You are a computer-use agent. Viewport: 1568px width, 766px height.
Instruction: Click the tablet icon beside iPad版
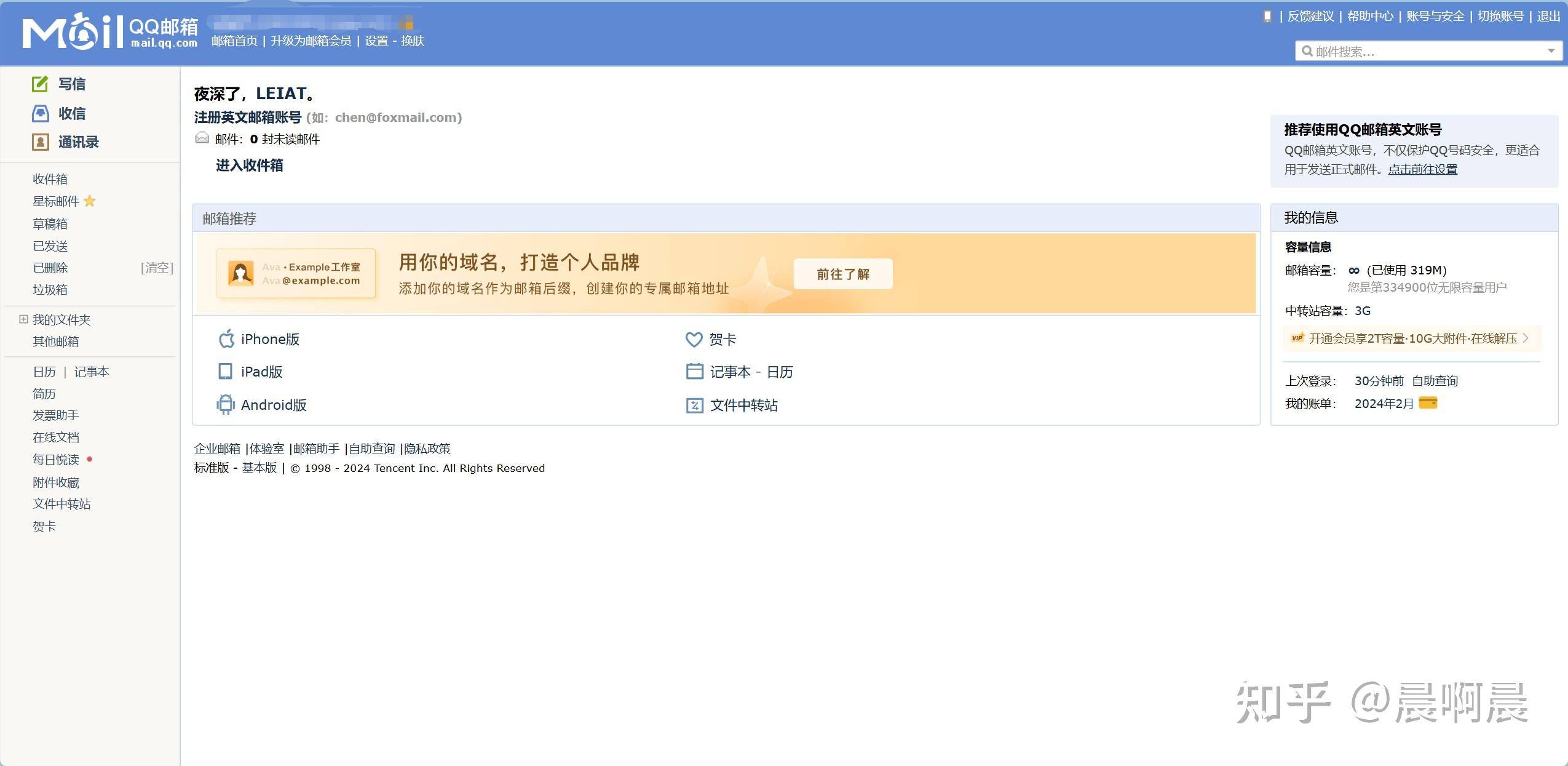point(226,372)
